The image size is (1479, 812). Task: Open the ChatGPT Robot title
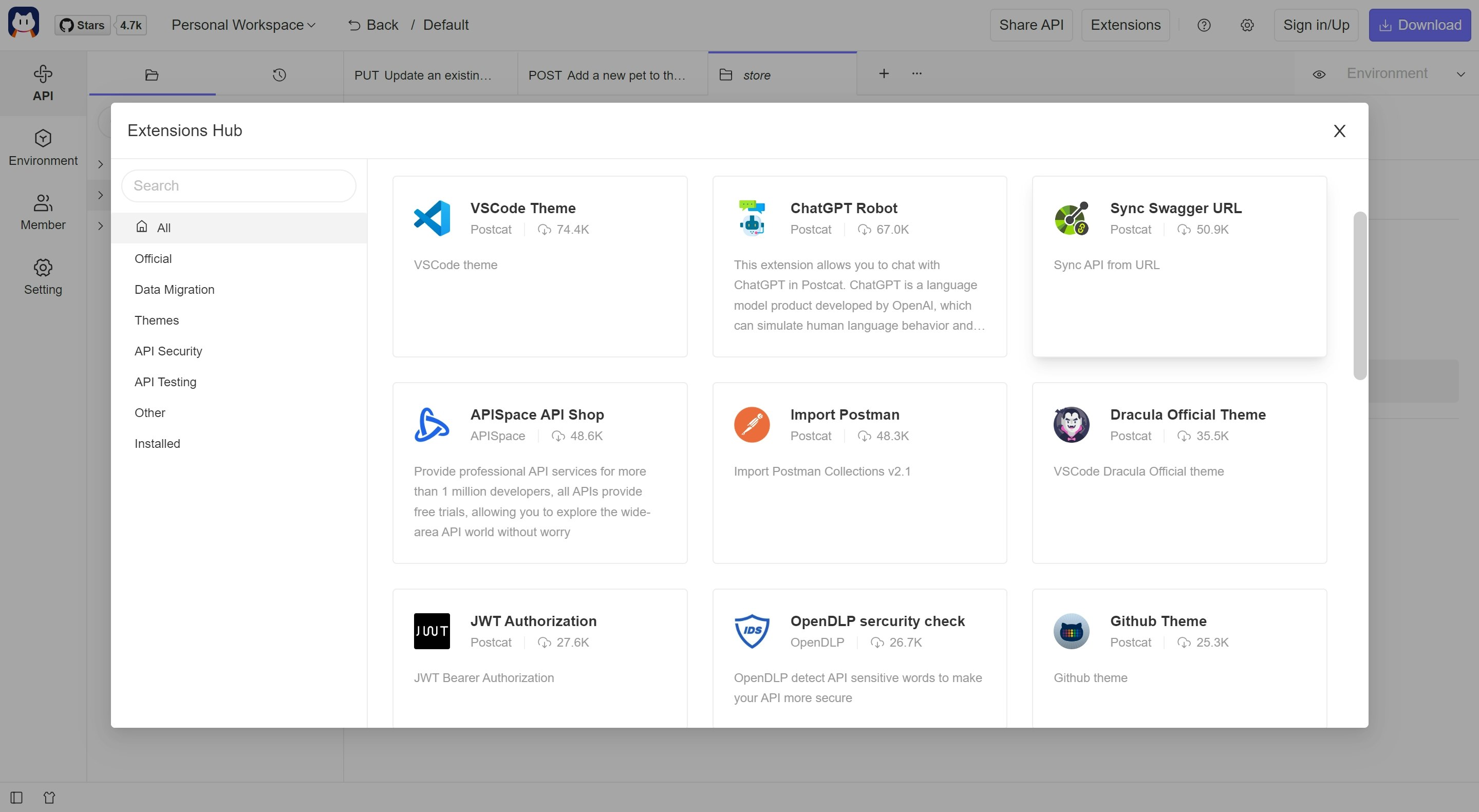click(x=844, y=209)
